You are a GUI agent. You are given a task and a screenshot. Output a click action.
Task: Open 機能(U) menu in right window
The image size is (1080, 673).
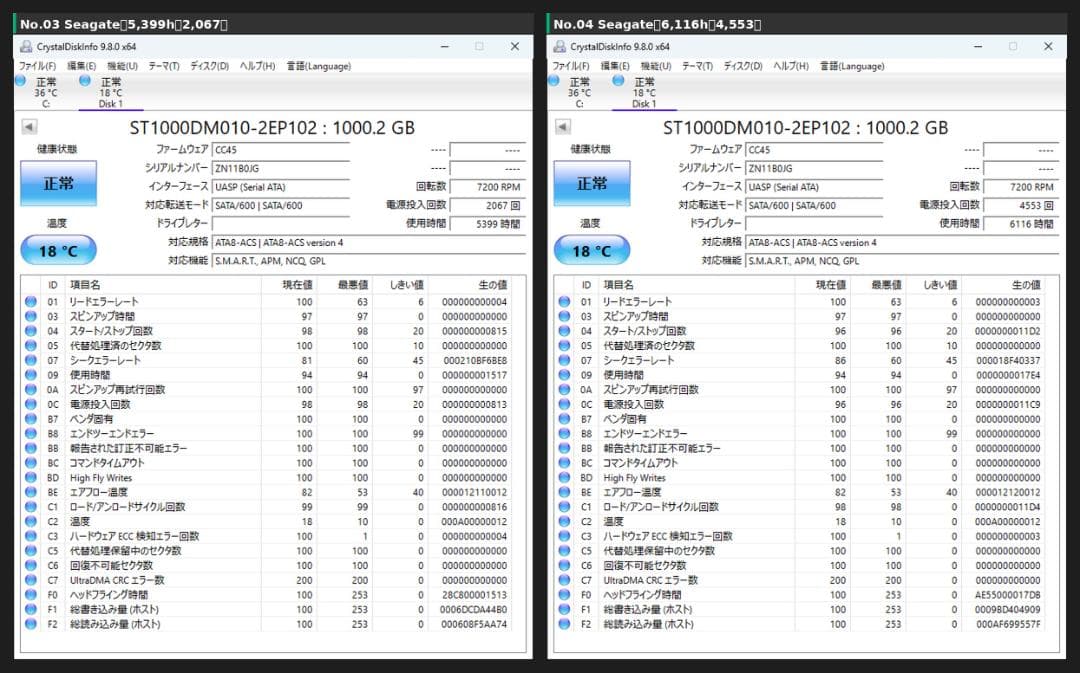click(x=656, y=66)
